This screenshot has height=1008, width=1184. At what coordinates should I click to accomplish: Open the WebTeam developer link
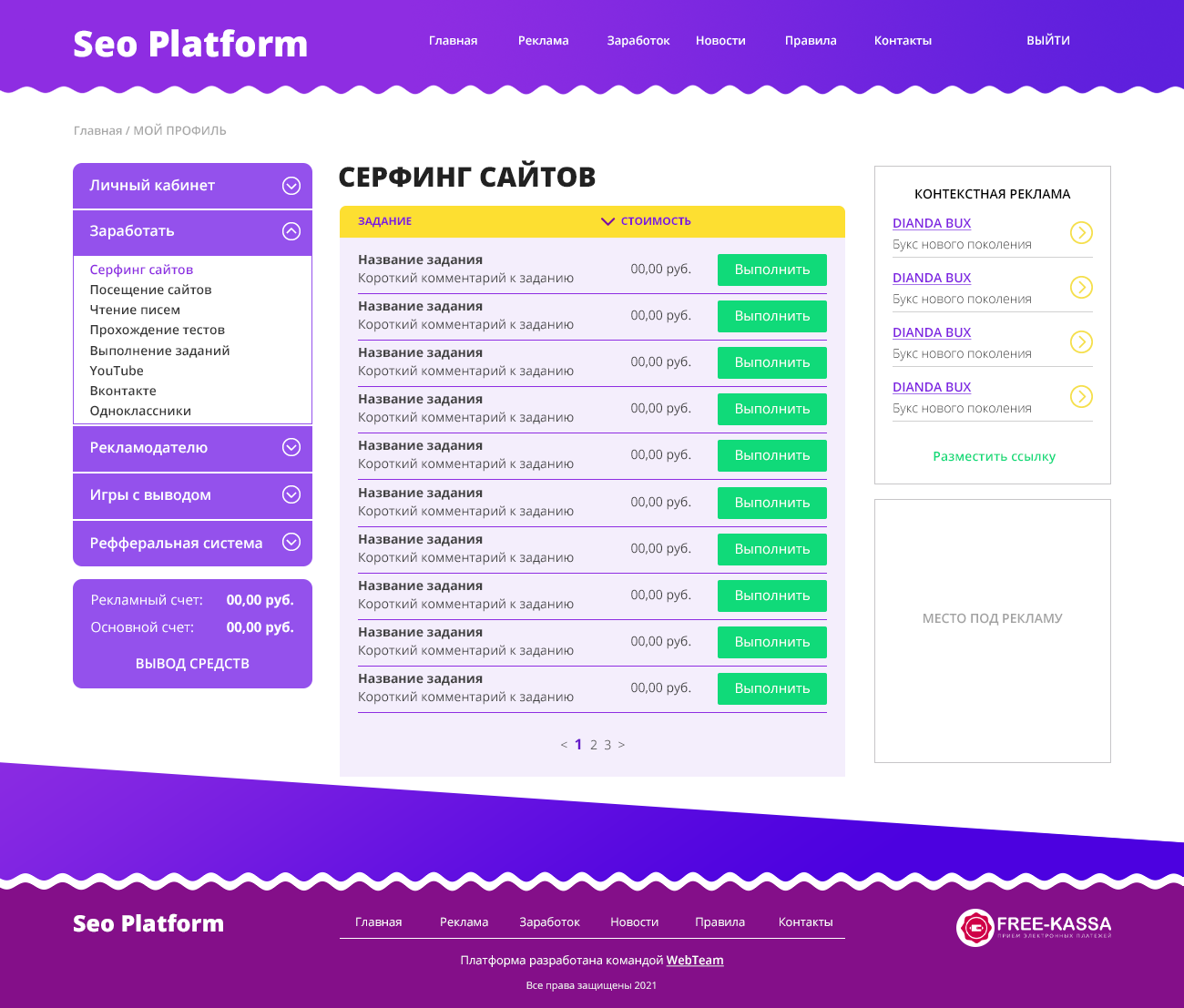coord(695,960)
